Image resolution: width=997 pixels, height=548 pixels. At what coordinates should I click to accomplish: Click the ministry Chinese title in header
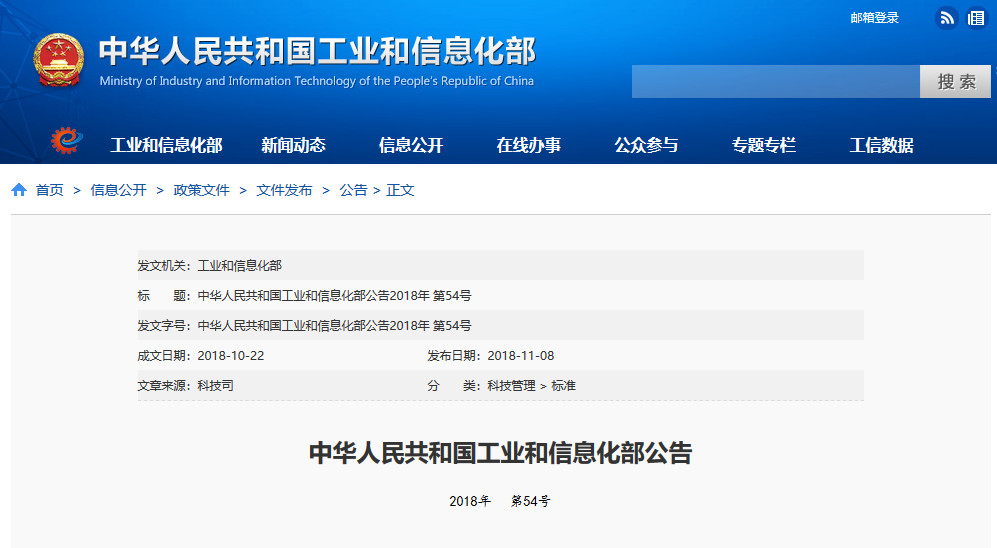[317, 51]
